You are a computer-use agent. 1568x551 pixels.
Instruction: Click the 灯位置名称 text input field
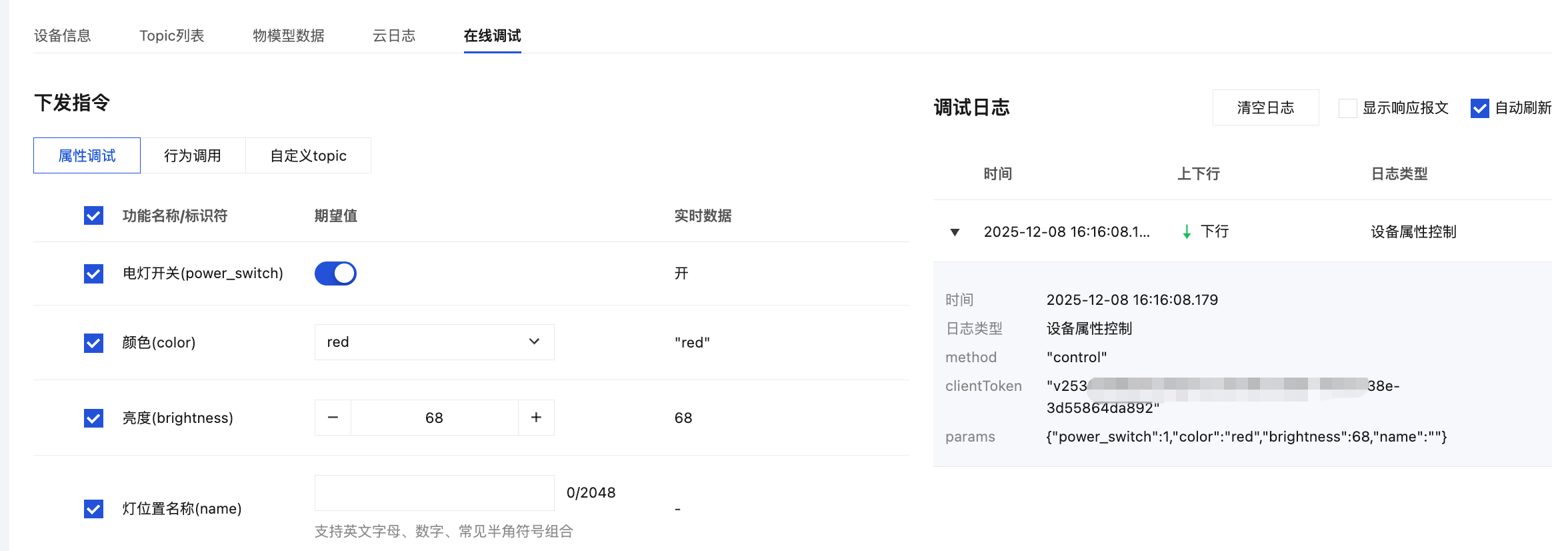tap(434, 493)
